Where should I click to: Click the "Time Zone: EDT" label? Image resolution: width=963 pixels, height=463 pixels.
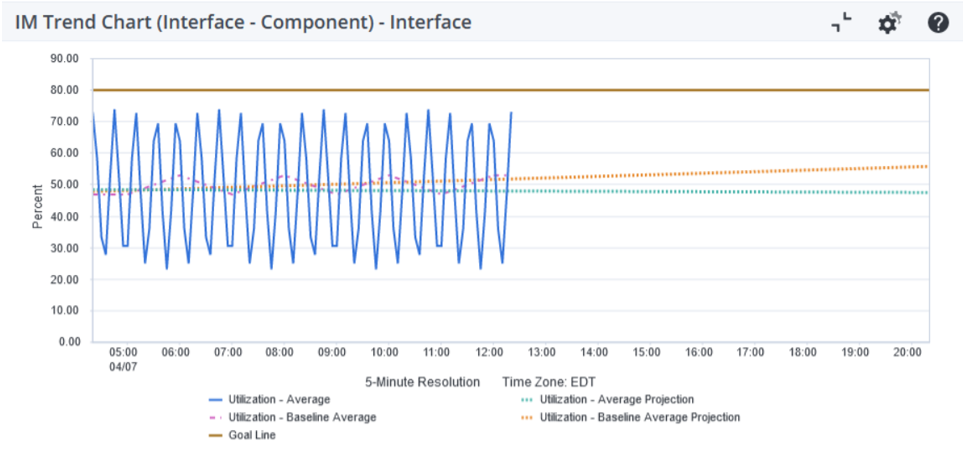pos(550,382)
